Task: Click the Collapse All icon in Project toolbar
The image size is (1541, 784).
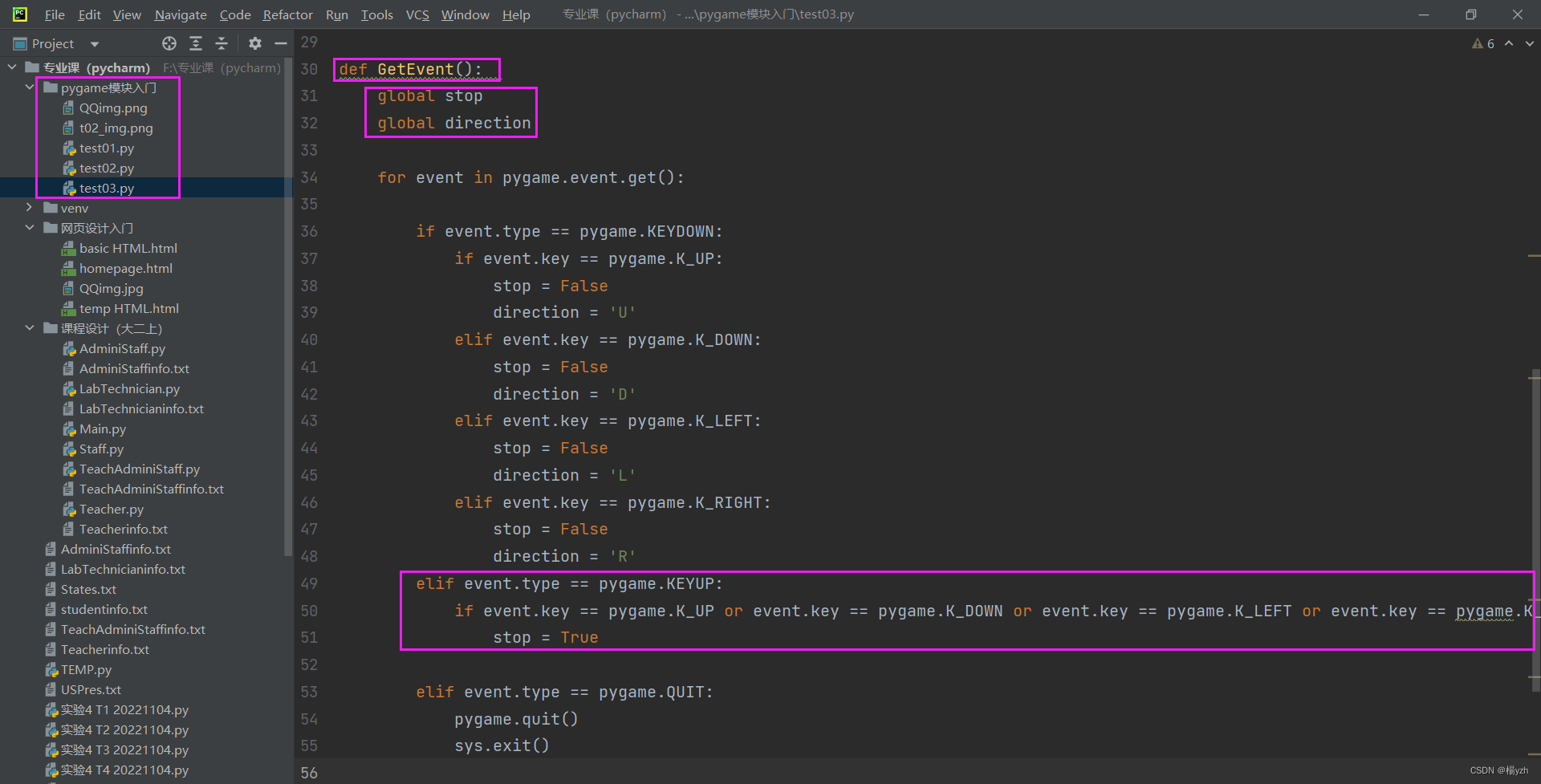Action: click(222, 43)
